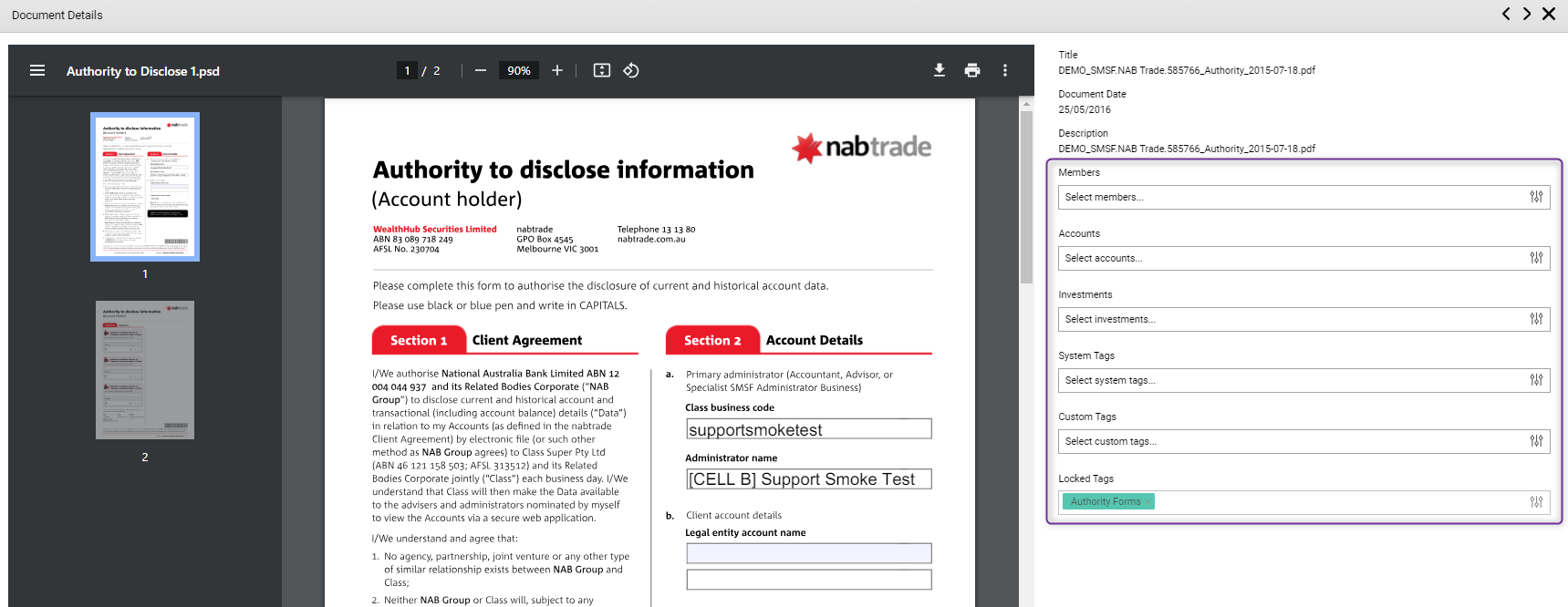Click the WealthHub Securities Limited text
This screenshot has height=607, width=1568.
(x=435, y=230)
